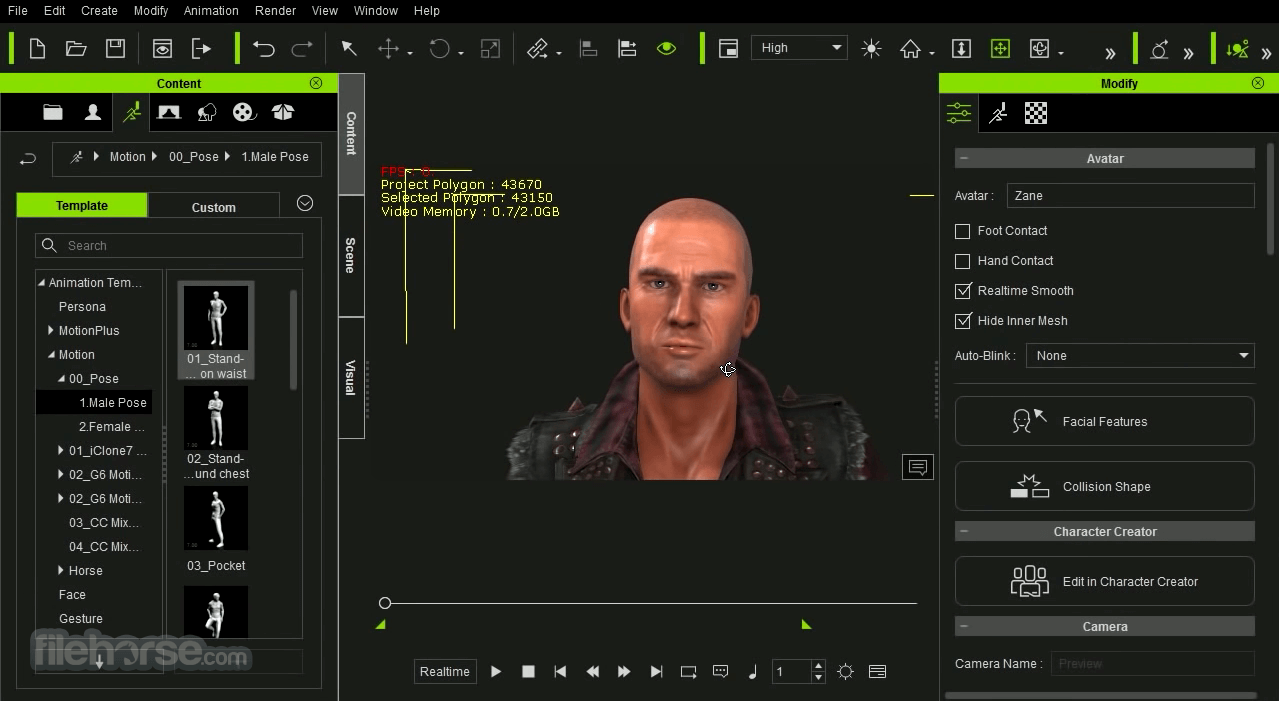Viewport: 1279px width, 701px height.
Task: Activate the Rotate tool
Action: pos(440,48)
